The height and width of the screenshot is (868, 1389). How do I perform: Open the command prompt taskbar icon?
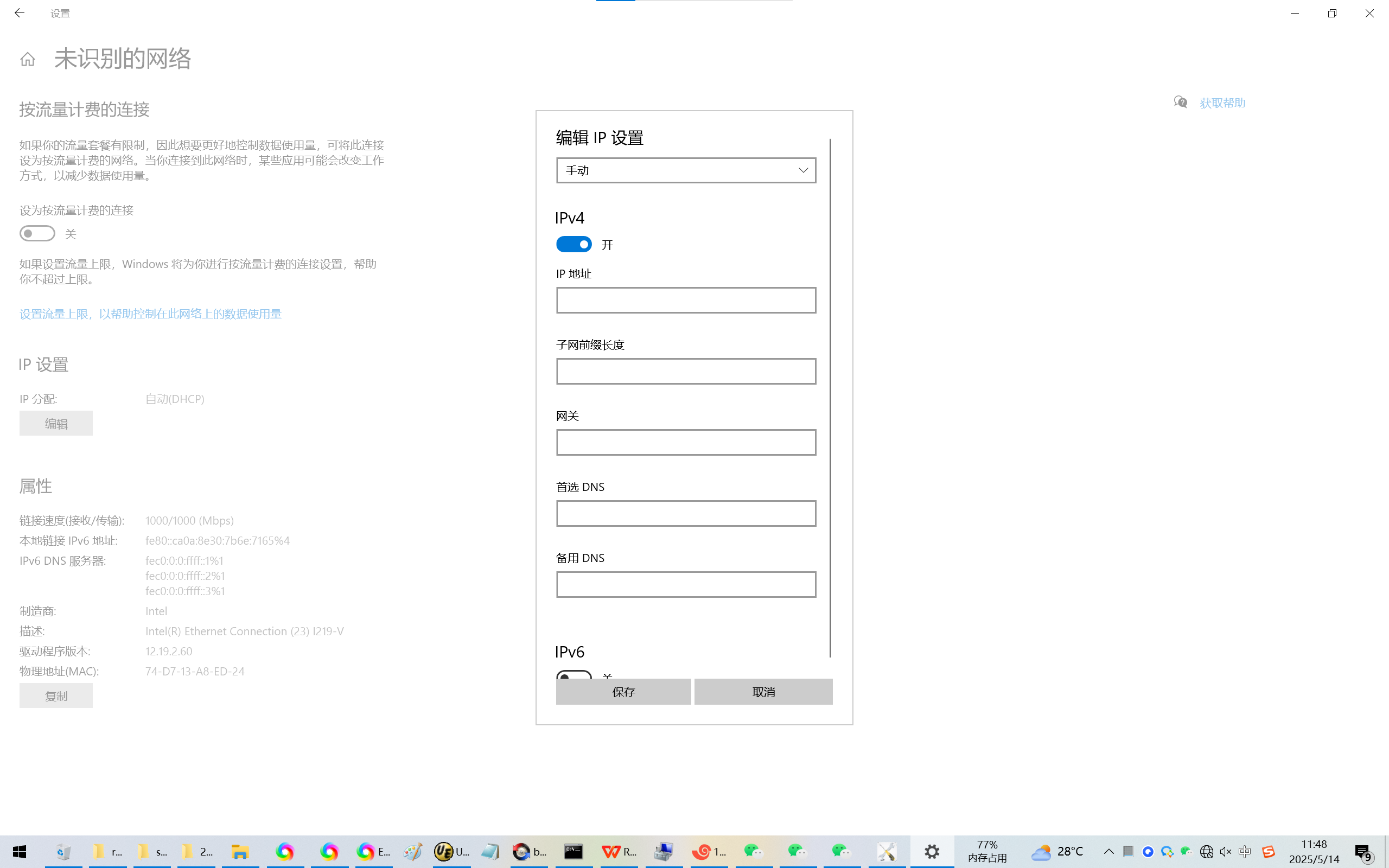[x=573, y=851]
